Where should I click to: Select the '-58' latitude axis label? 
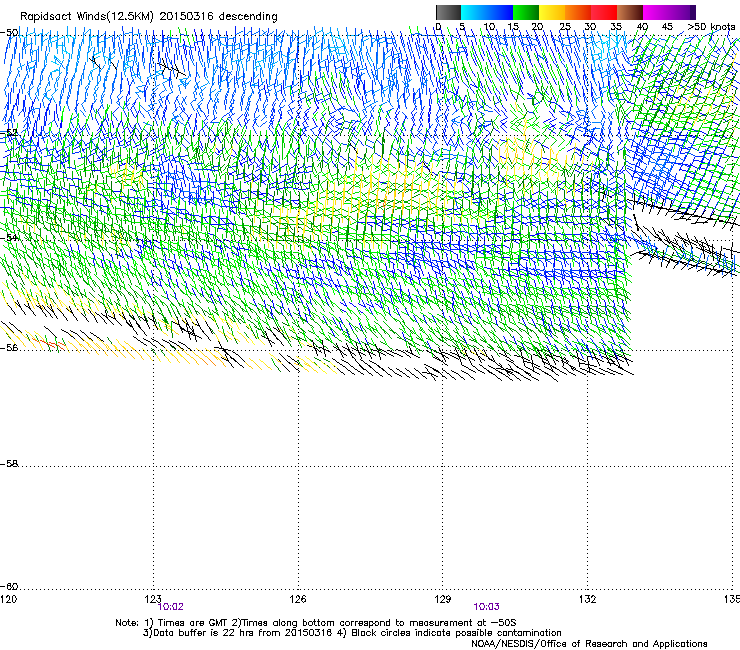coord(9,464)
